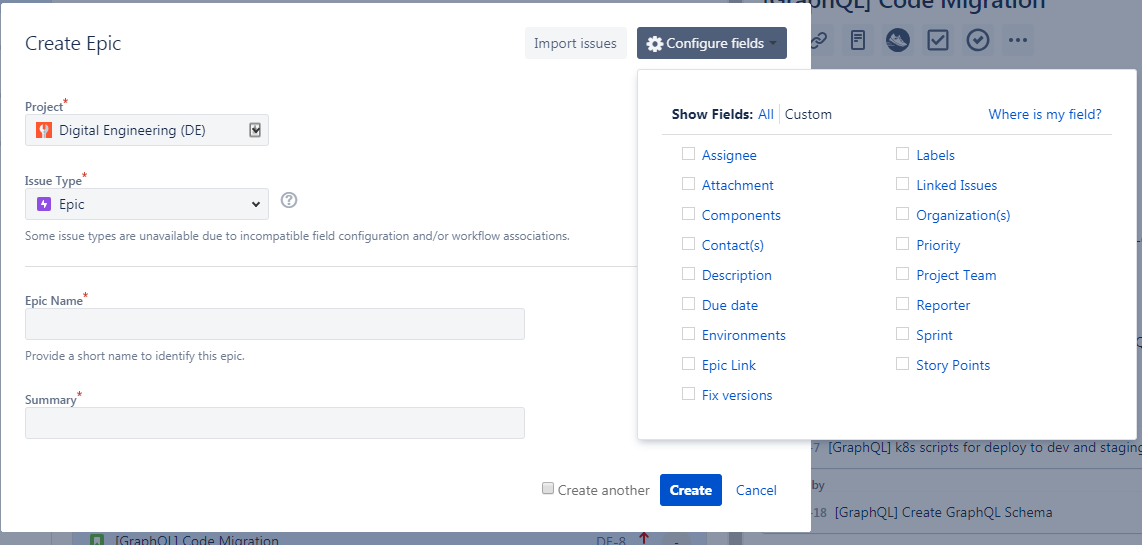Screen dimensions: 1142x545
Task: Open the Project dropdown arrow
Action: (255, 130)
